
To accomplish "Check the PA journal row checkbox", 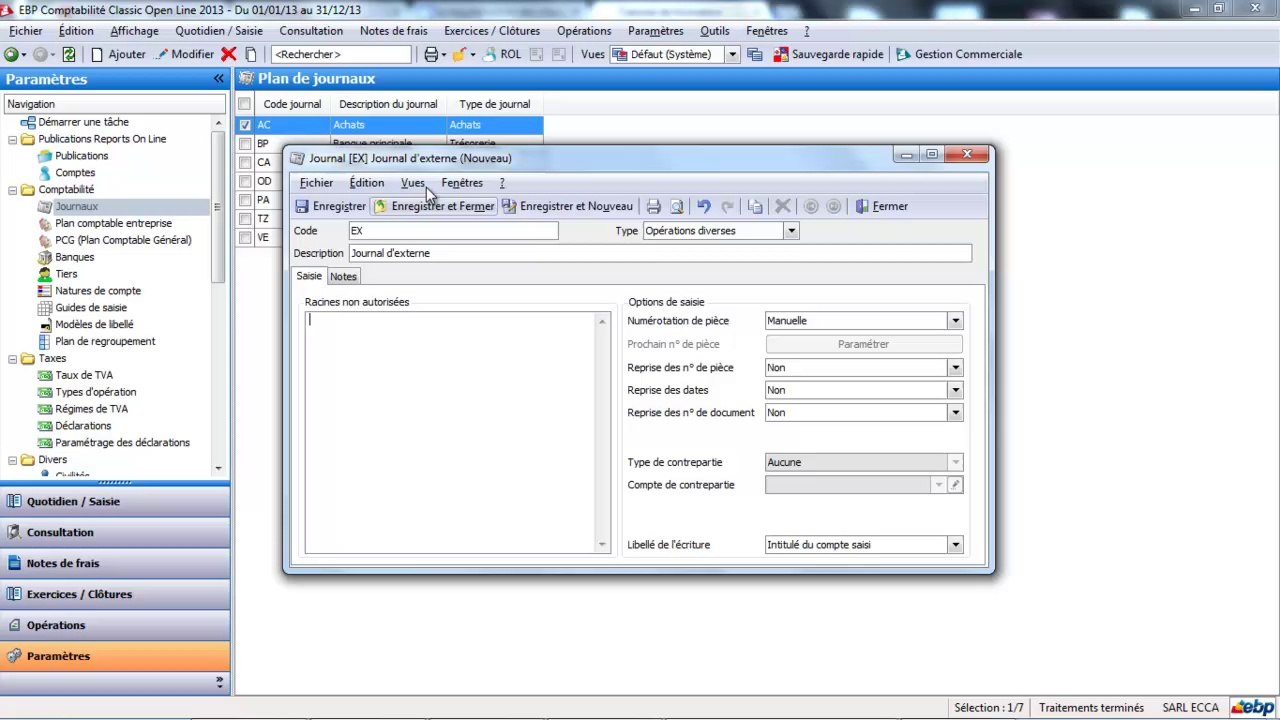I will point(245,200).
